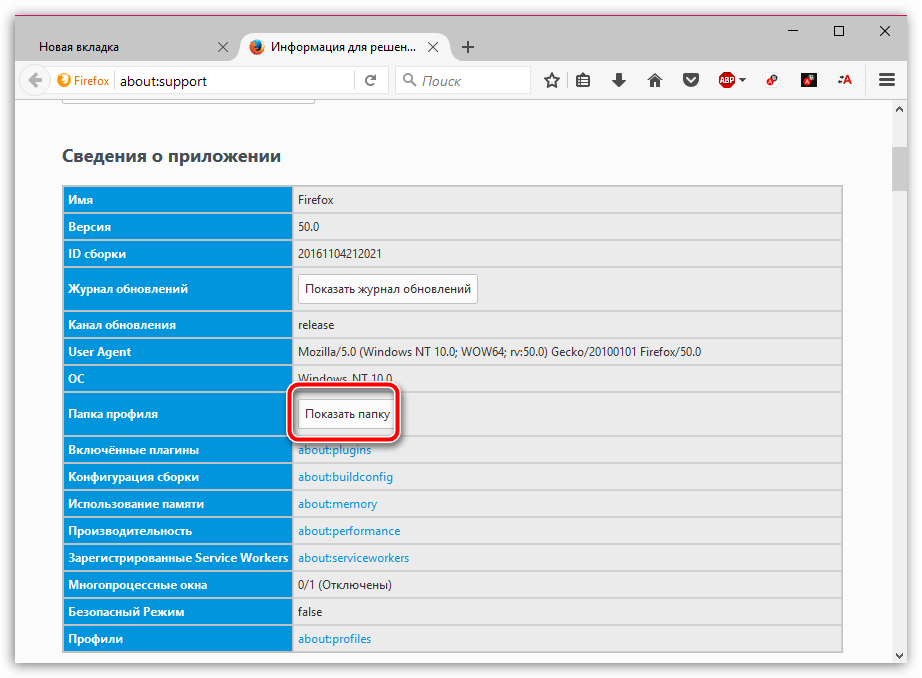Image resolution: width=922 pixels, height=678 pixels.
Task: Go to the home page icon
Action: (x=655, y=81)
